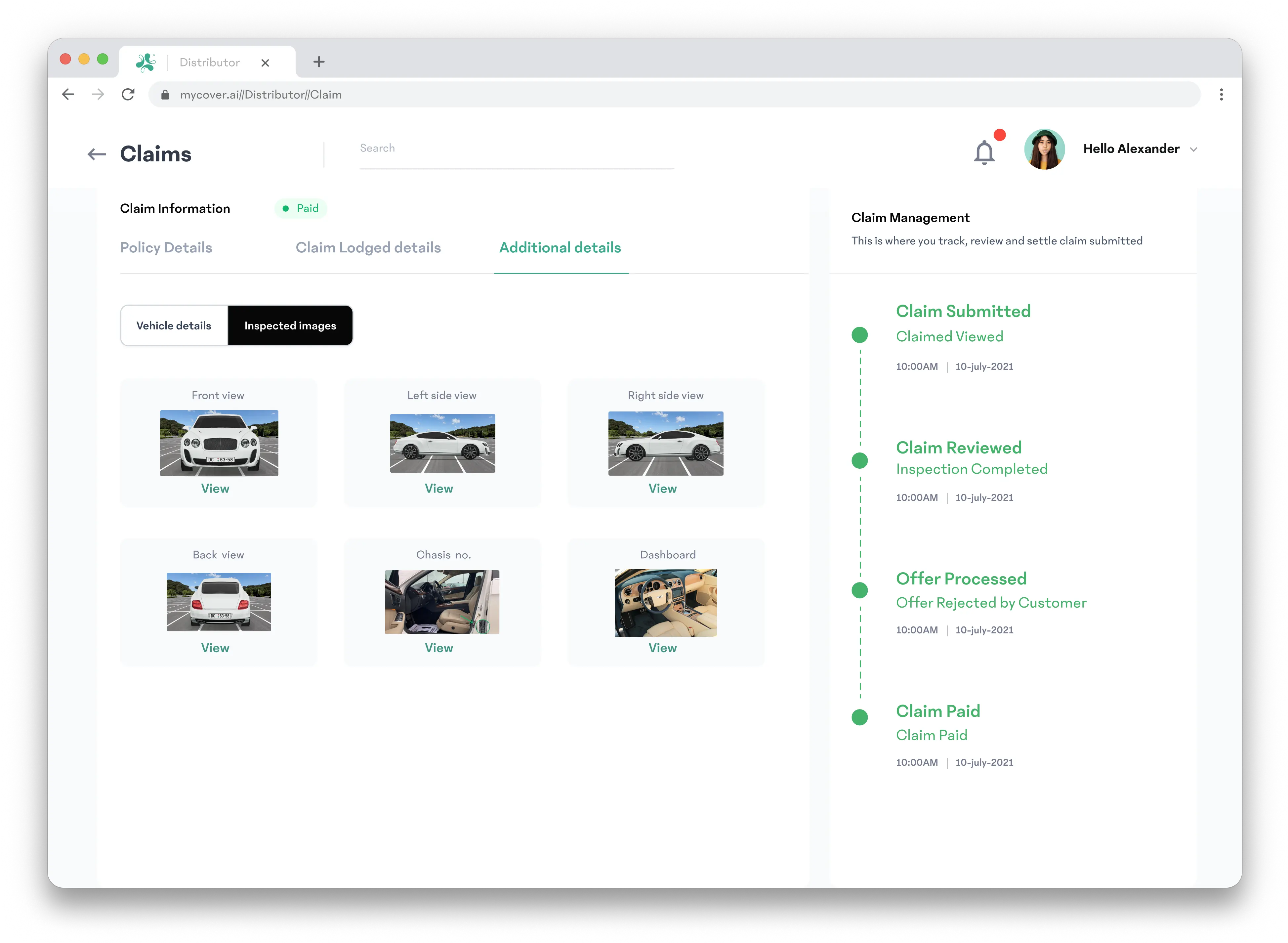
Task: Click the browser back navigation arrow
Action: point(68,94)
